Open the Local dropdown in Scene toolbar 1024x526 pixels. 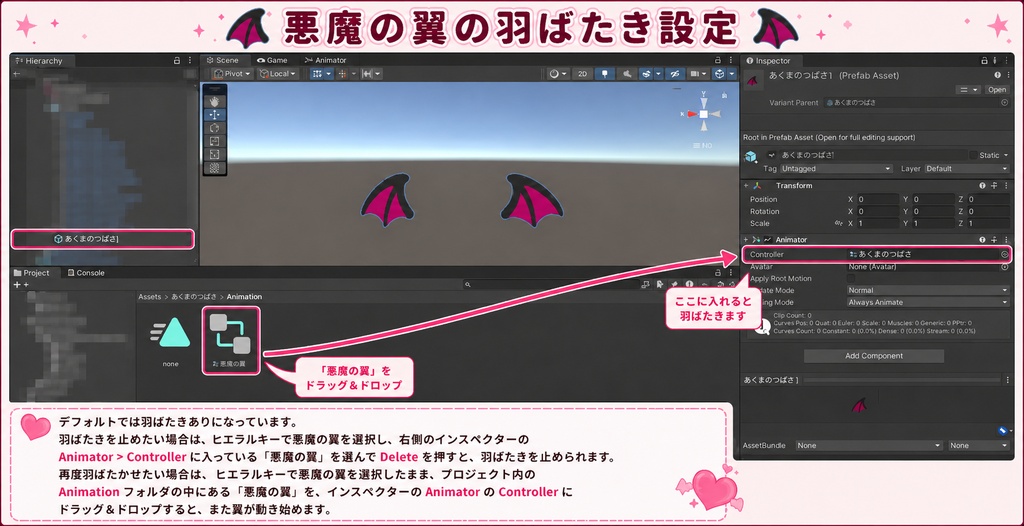pos(278,74)
